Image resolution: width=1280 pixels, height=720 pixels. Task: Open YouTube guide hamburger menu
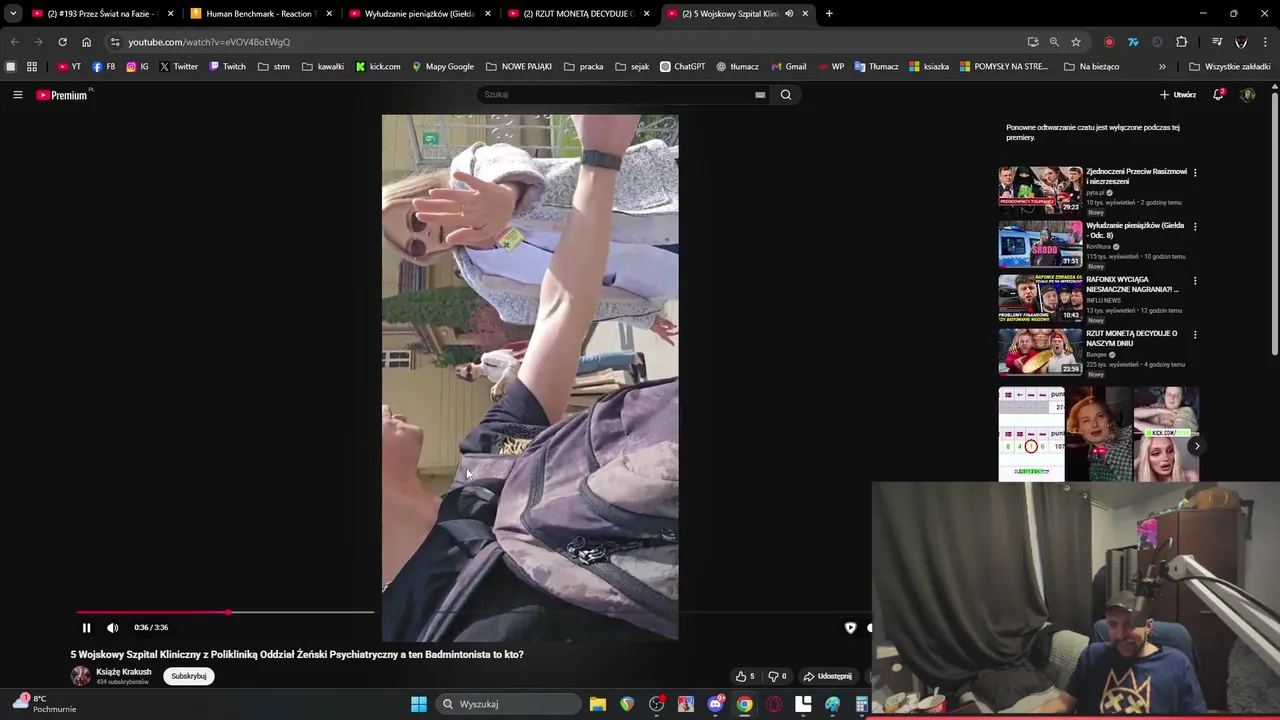click(17, 94)
